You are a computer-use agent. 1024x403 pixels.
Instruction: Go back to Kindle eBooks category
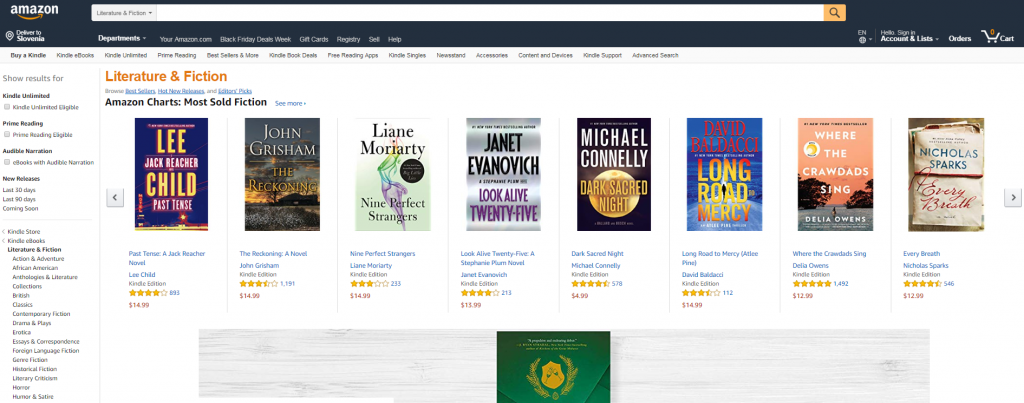coord(26,241)
